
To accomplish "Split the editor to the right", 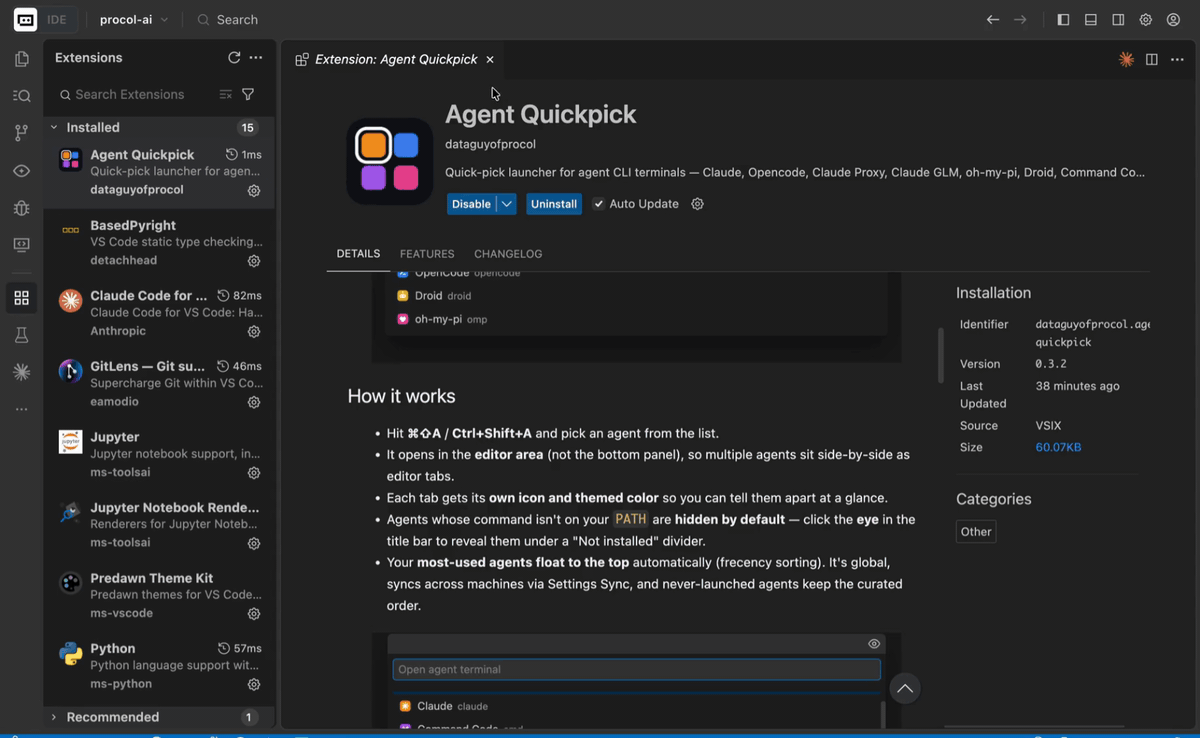I will click(1152, 60).
